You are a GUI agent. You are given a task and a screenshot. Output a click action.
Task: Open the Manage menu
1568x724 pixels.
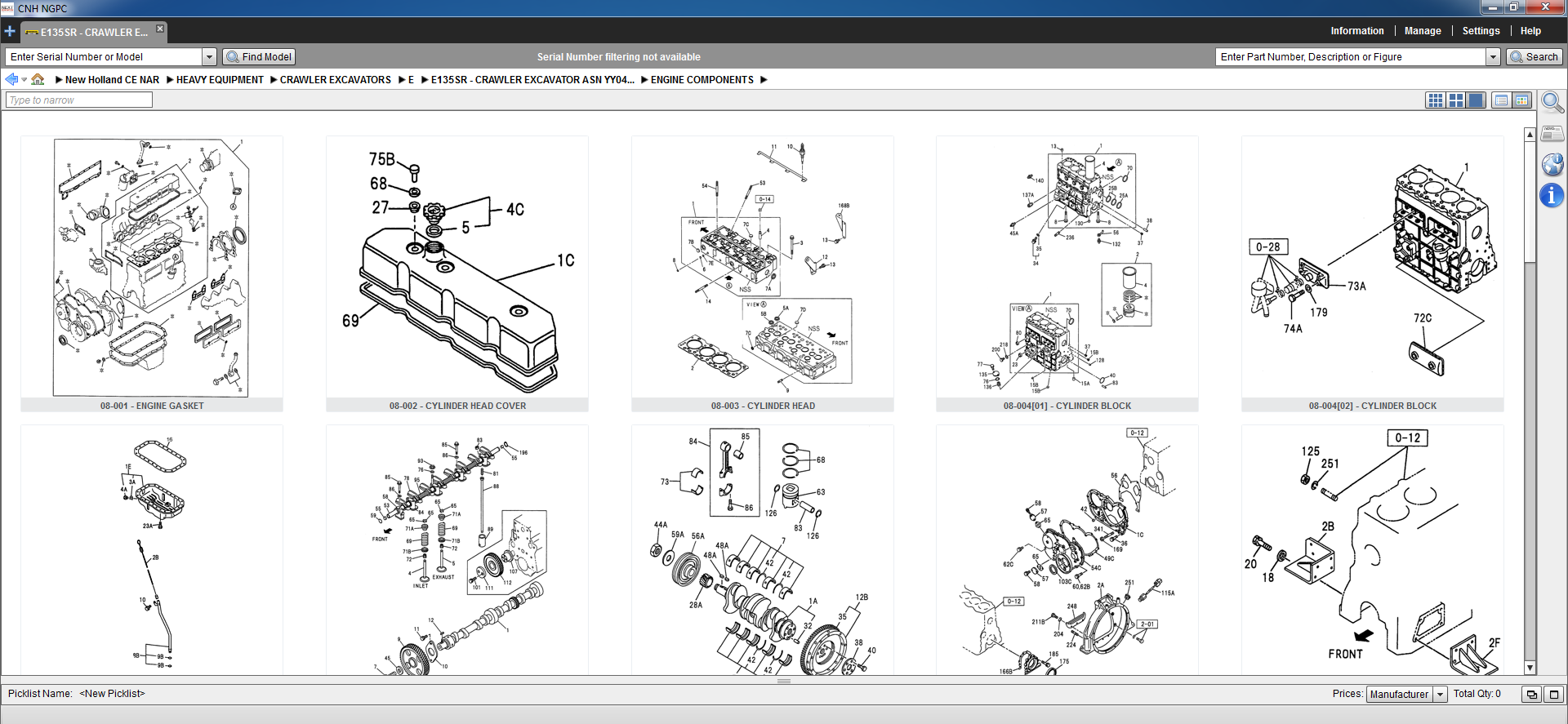pos(1423,31)
